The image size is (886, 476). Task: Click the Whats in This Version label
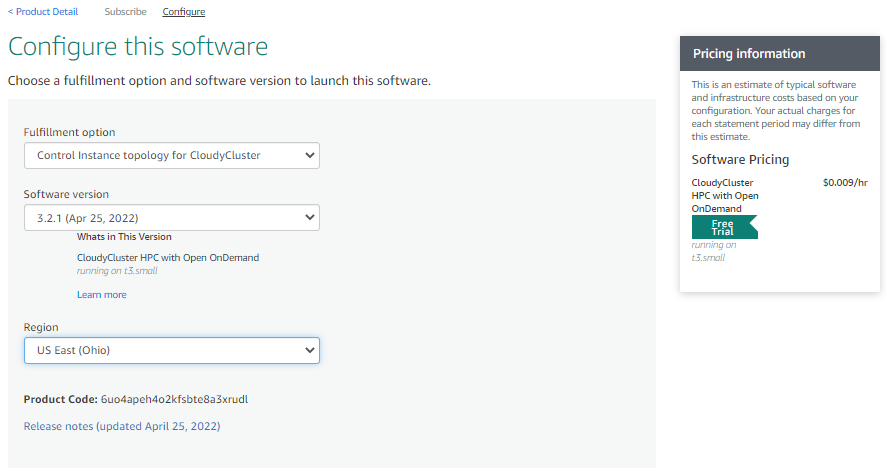(x=124, y=237)
